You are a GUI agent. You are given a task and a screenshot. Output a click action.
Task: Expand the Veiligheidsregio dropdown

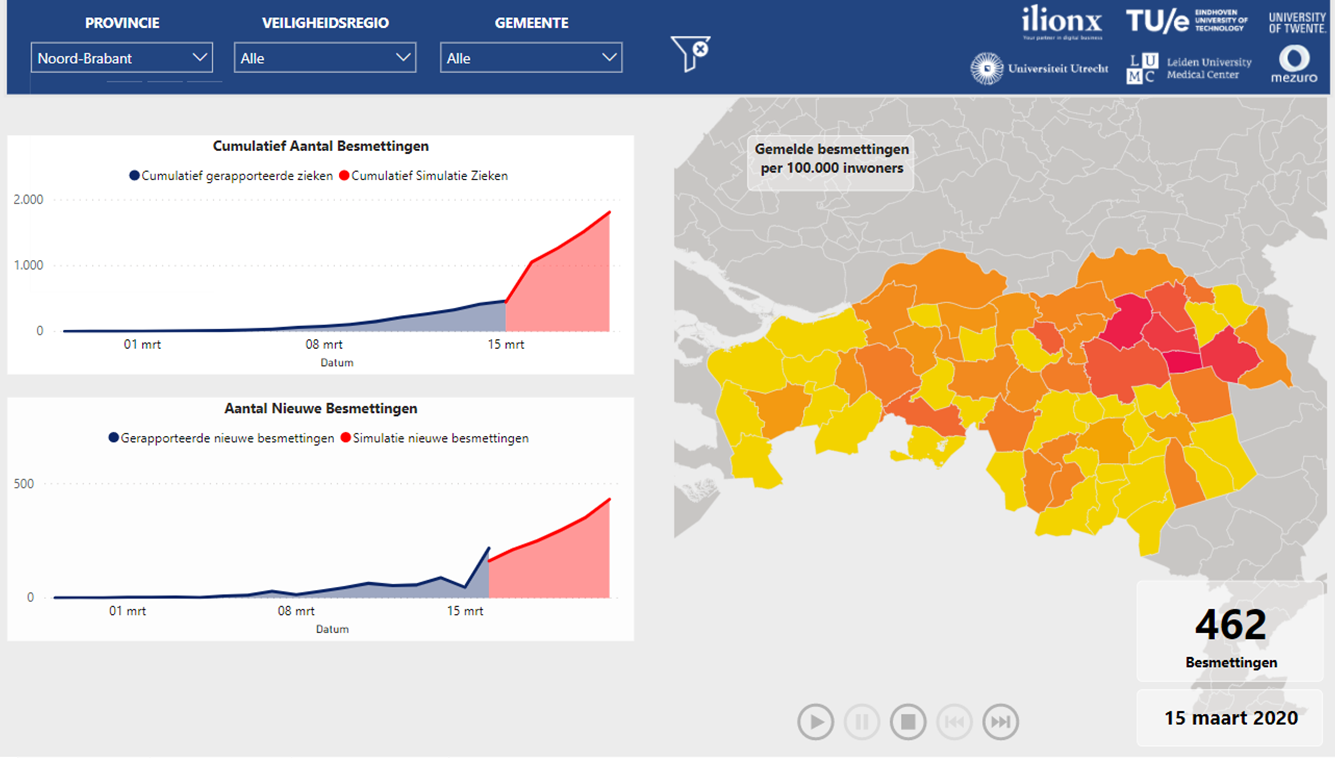[x=325, y=58]
